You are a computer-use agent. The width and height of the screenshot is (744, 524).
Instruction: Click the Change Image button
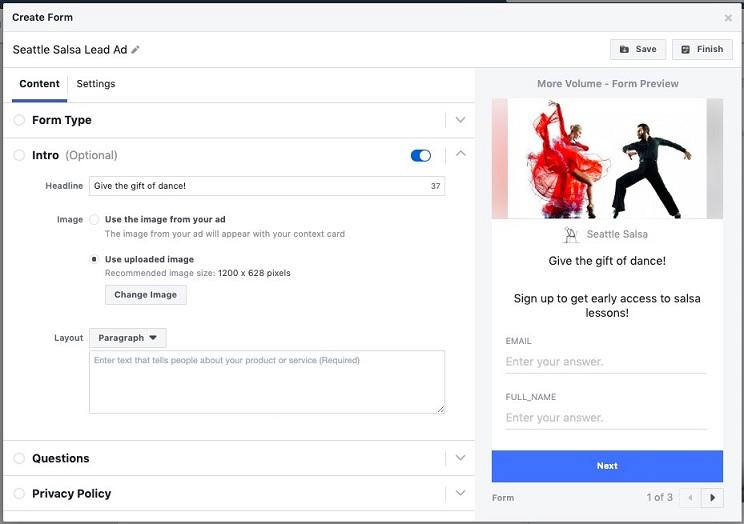tap(145, 295)
